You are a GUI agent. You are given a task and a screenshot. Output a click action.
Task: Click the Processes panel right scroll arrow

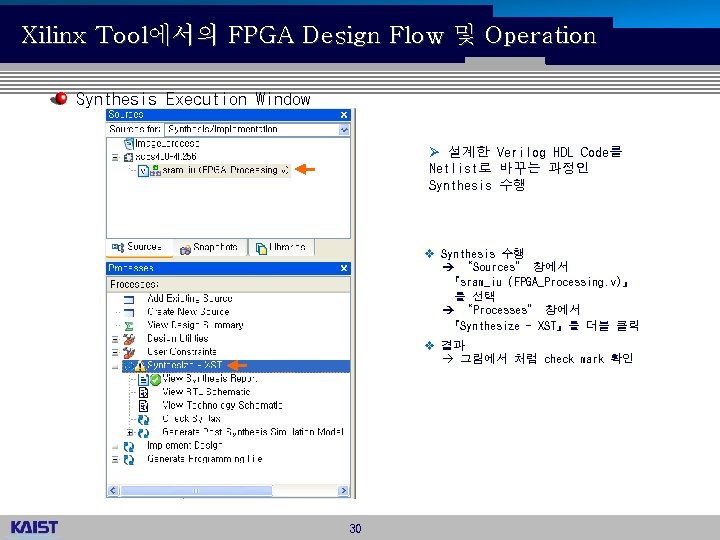pos(343,490)
